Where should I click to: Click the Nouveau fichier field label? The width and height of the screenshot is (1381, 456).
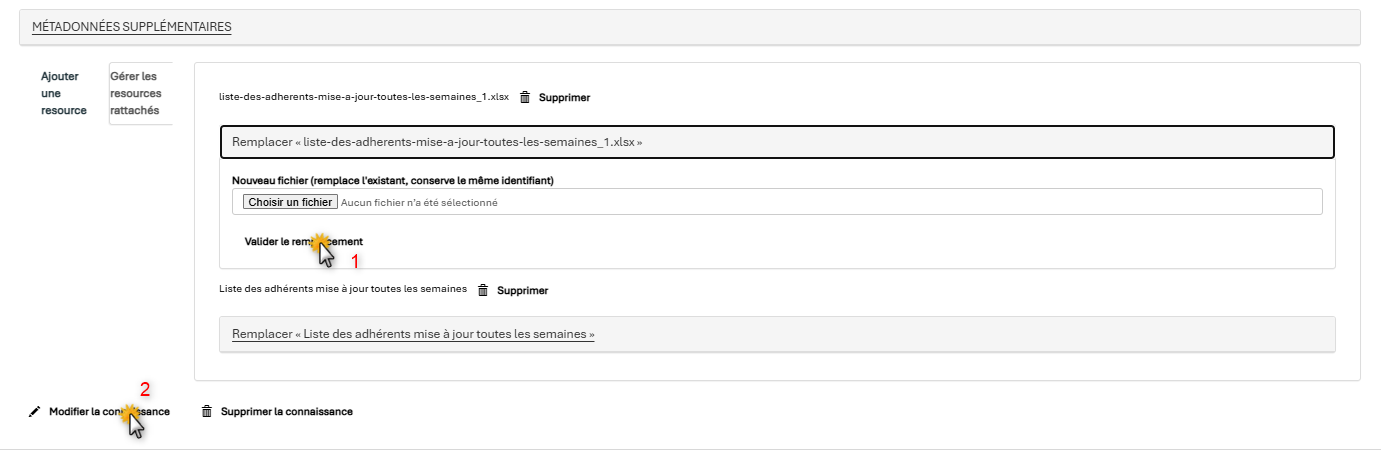393,180
